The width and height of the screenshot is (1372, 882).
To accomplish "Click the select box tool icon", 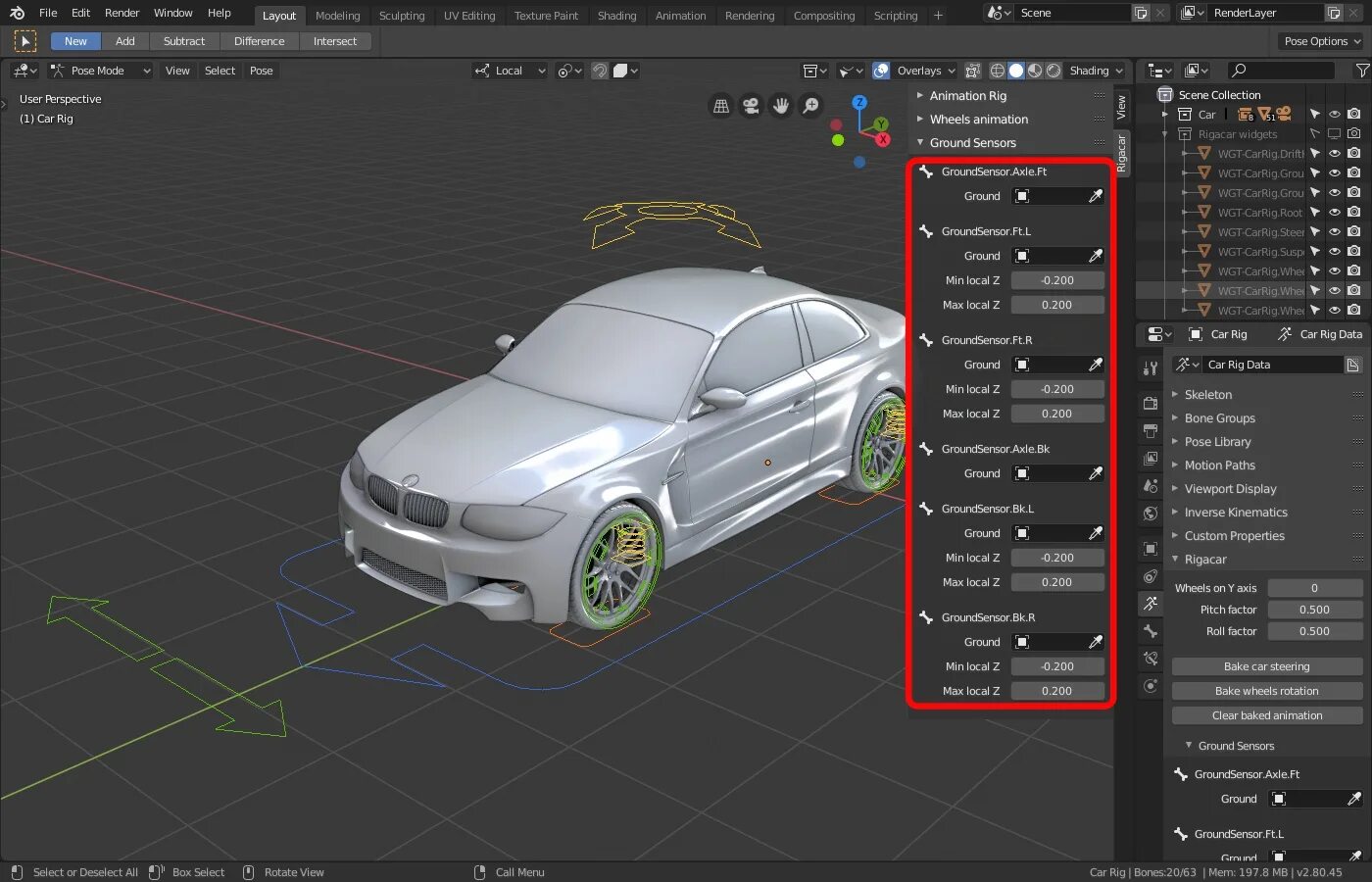I will click(25, 41).
